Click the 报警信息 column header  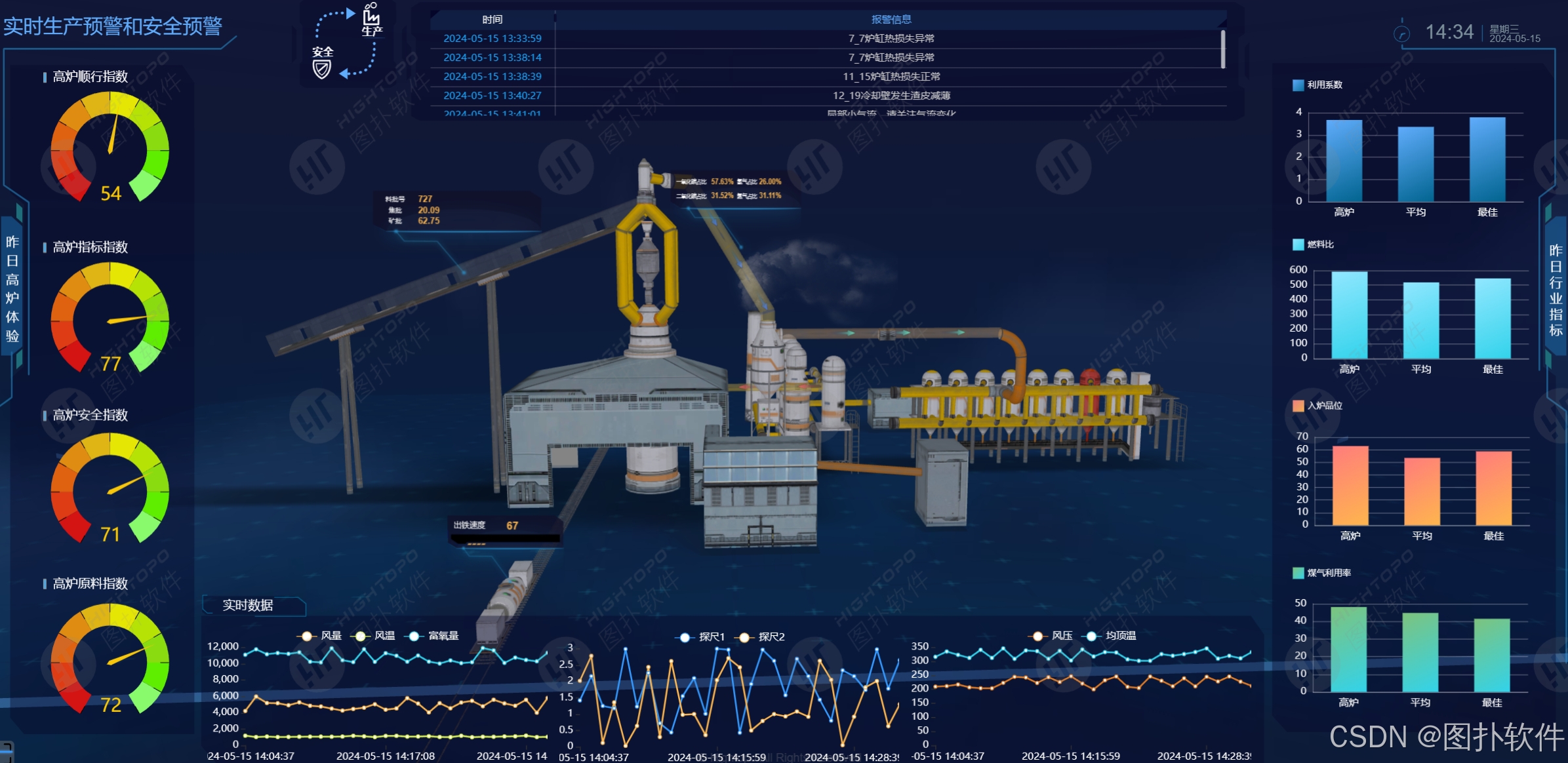[891, 20]
